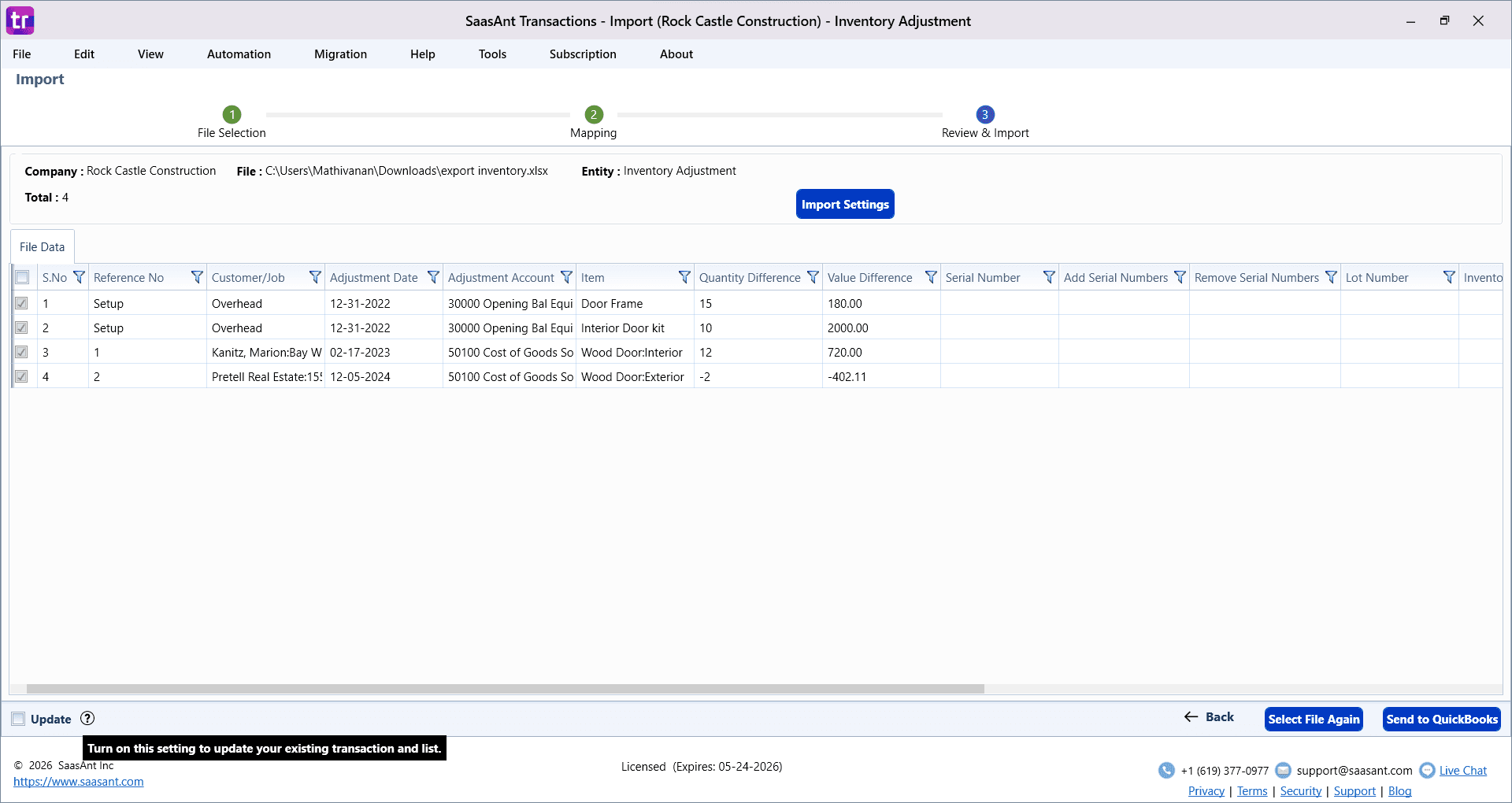Open the About menu
The width and height of the screenshot is (1512, 803).
pos(676,54)
